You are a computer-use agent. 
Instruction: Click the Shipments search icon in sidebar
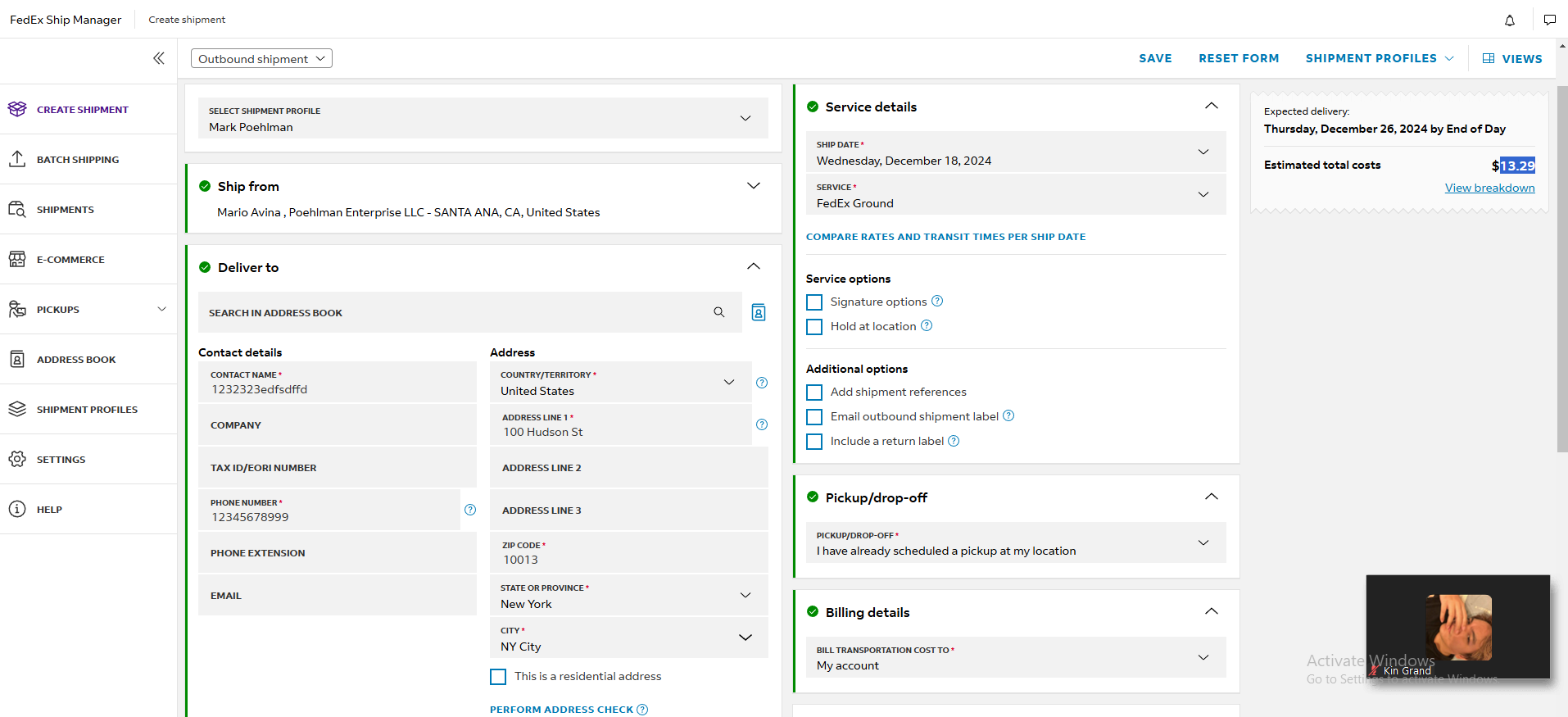(17, 209)
